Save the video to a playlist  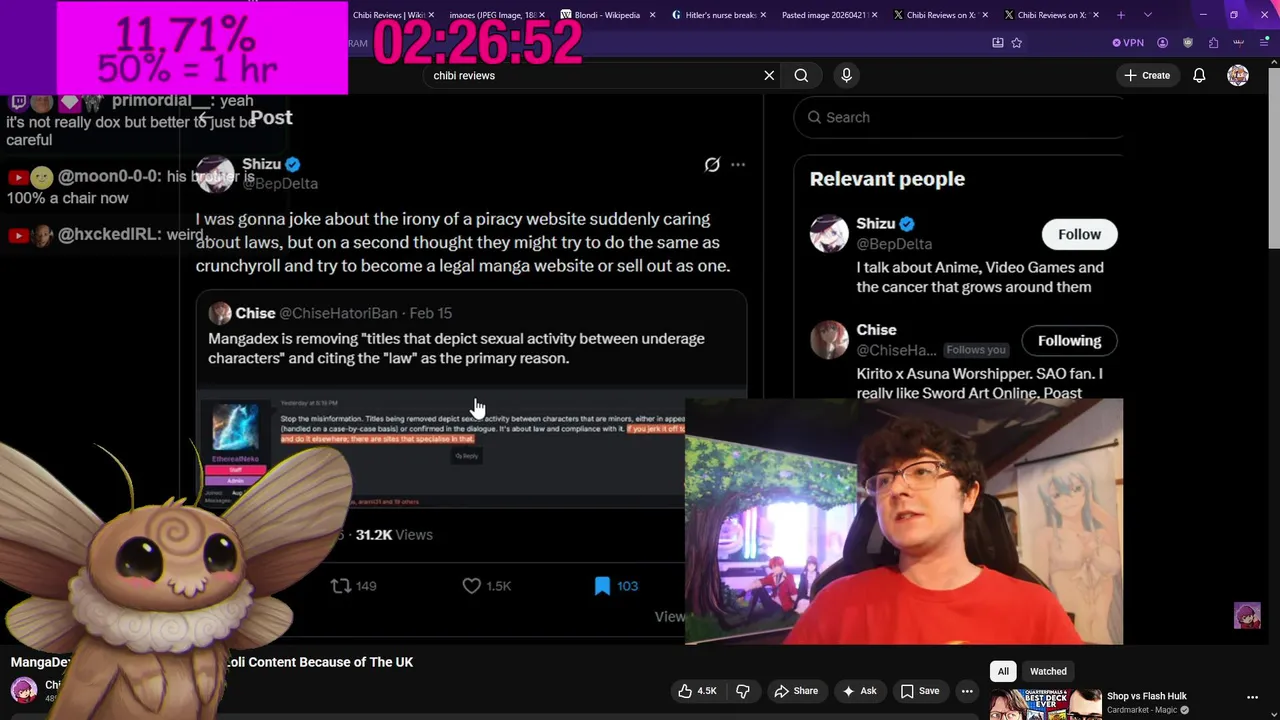[919, 691]
